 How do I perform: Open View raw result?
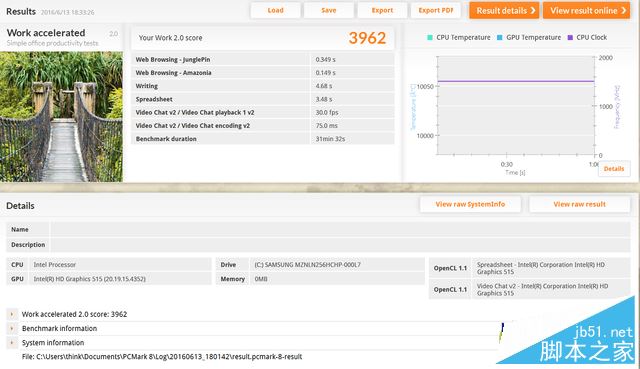580,204
